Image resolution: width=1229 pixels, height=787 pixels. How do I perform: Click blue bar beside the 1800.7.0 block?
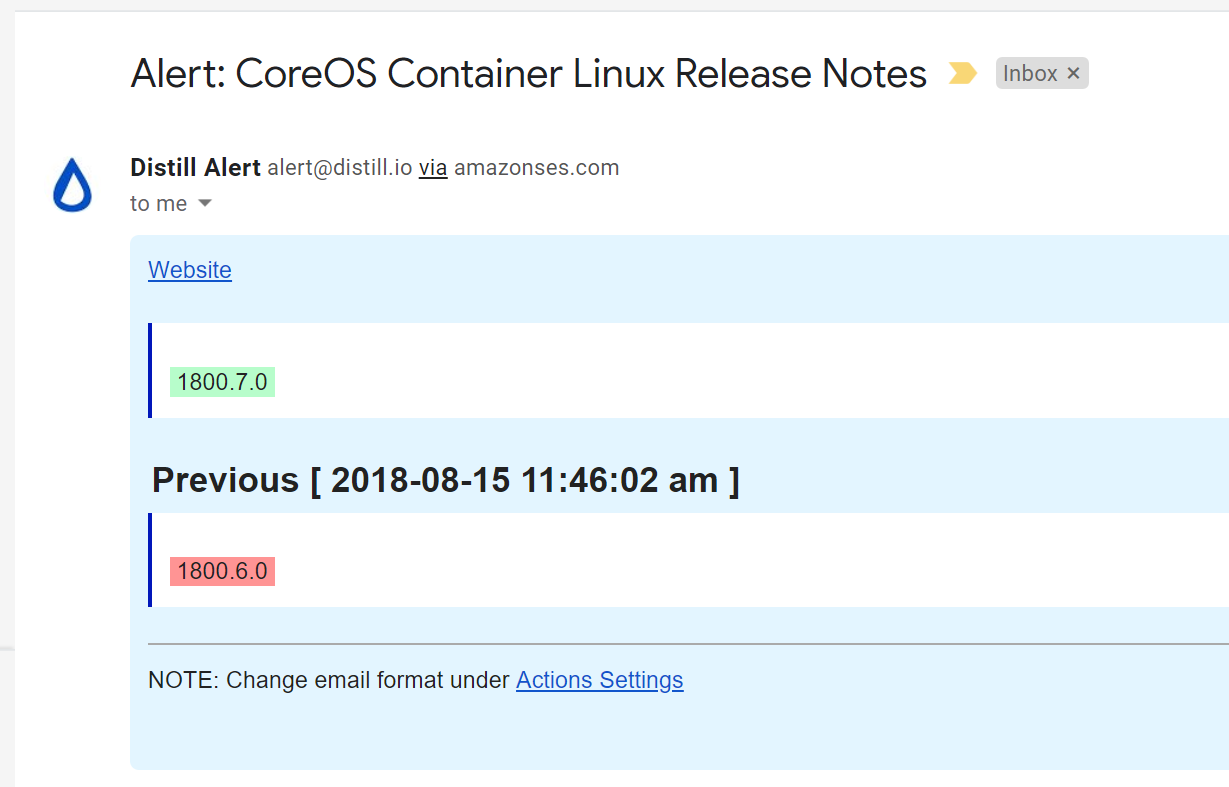point(150,370)
